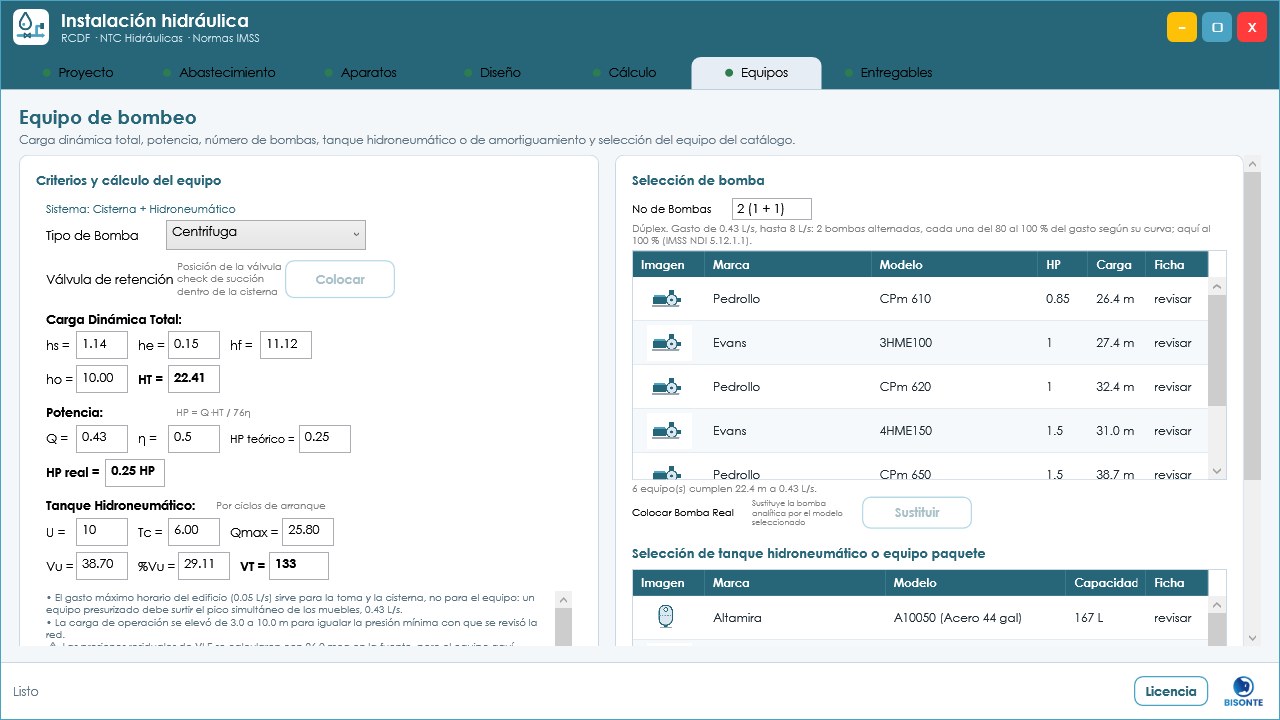
Task: Open ficha 'revisar' for Pedrollo CPm 620
Action: click(x=1173, y=387)
